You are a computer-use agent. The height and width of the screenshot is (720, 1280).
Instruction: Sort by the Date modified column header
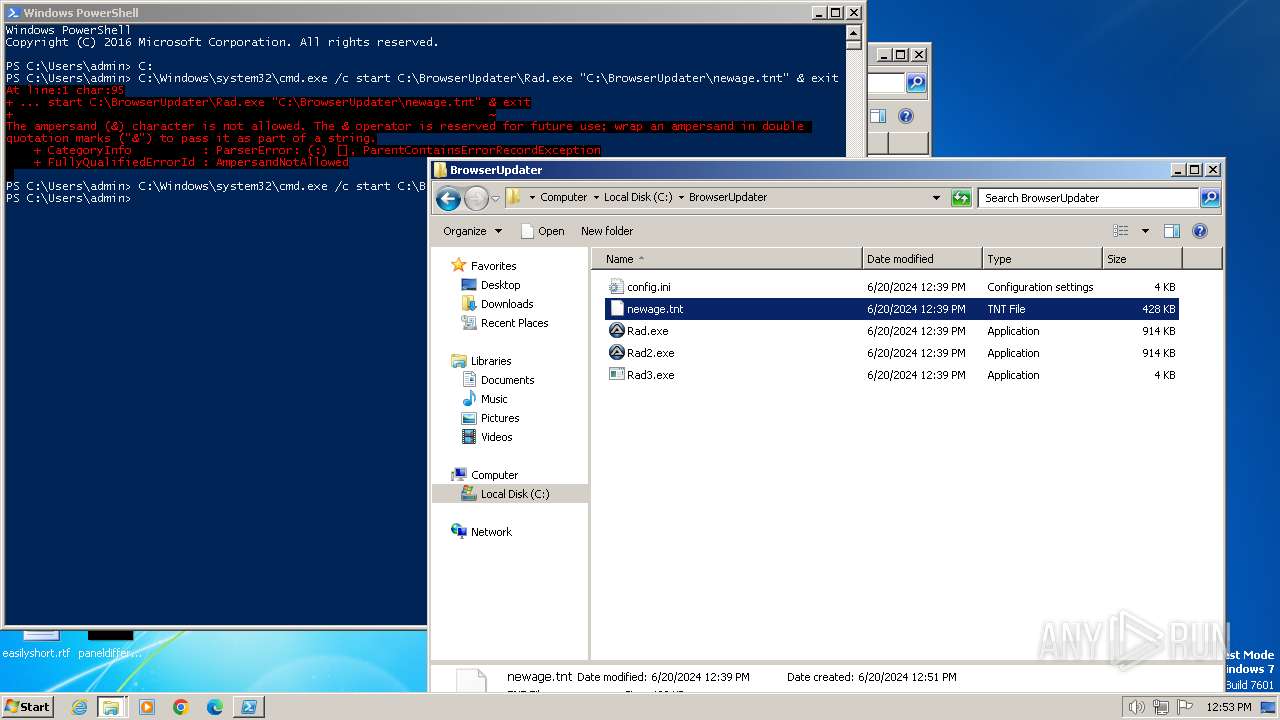[922, 259]
